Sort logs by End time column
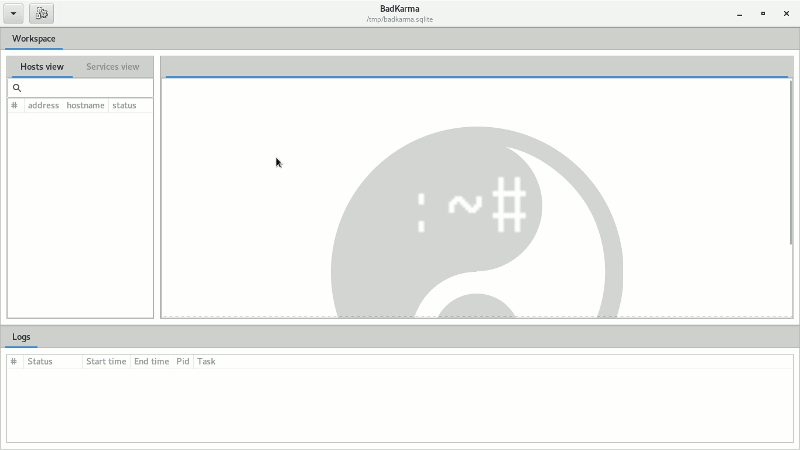The image size is (800, 450). click(152, 361)
